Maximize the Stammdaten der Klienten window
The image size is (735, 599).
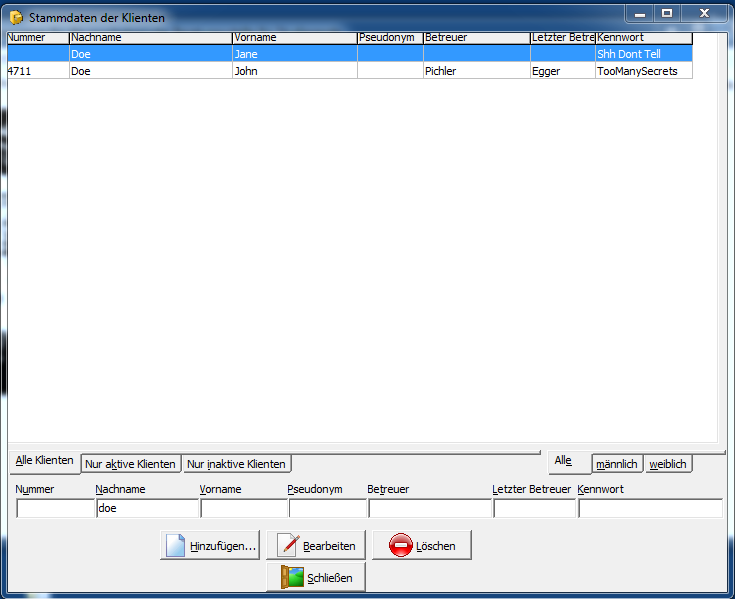pyautogui.click(x=667, y=13)
